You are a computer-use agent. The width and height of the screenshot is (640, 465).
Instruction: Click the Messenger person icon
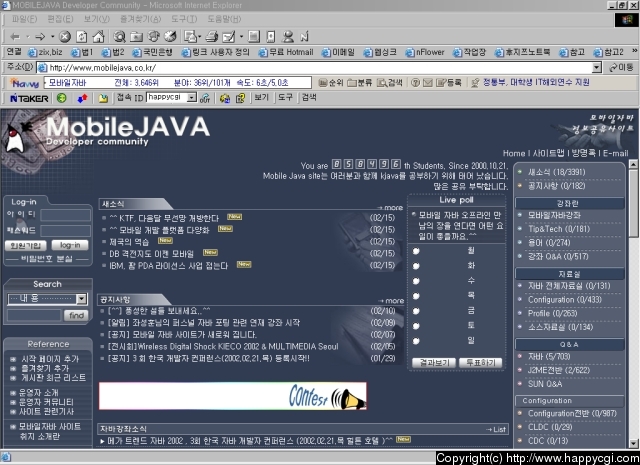[288, 37]
